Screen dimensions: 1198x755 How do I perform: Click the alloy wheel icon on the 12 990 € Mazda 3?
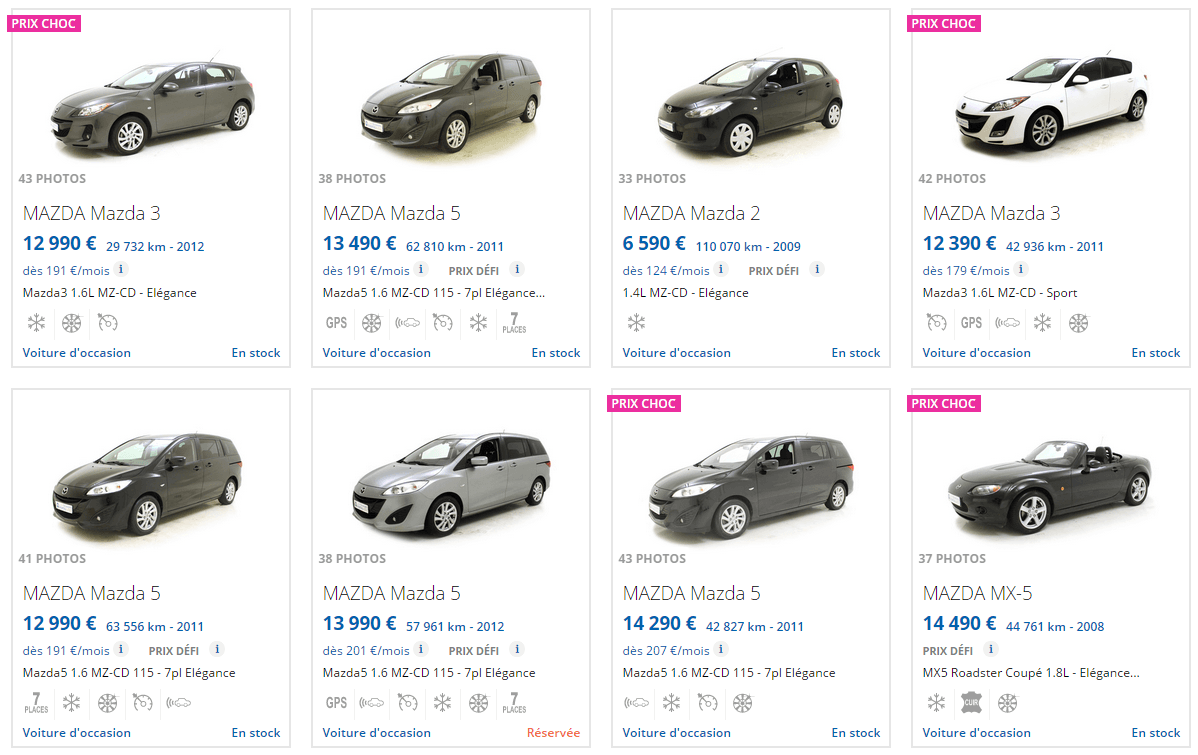tap(72, 323)
